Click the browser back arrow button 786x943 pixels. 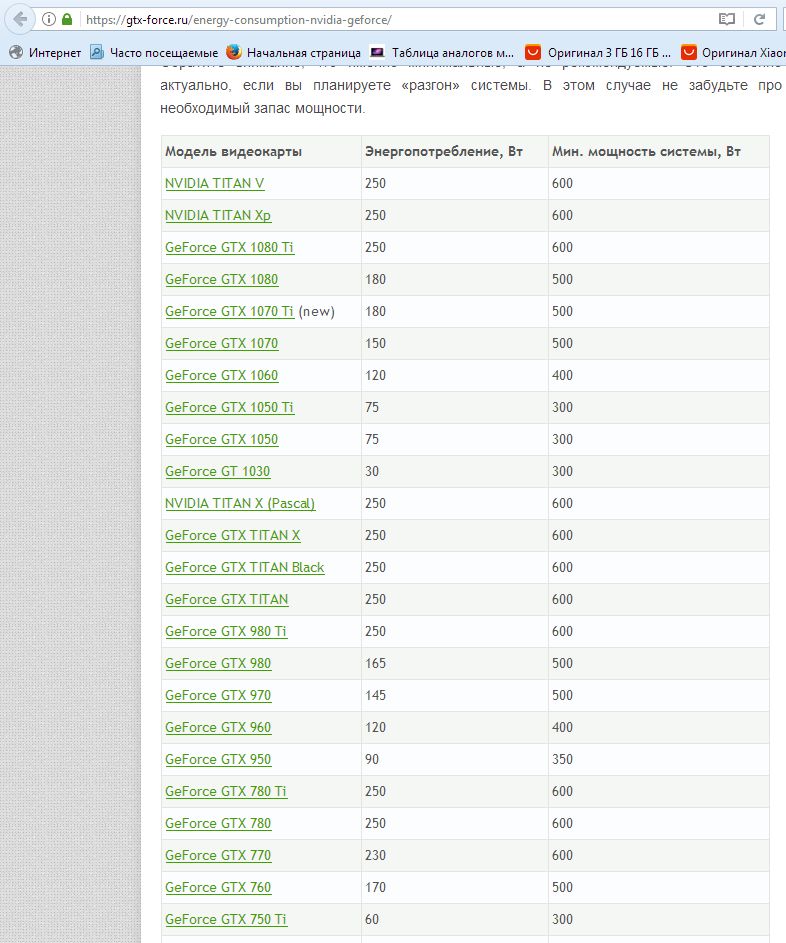point(20,19)
